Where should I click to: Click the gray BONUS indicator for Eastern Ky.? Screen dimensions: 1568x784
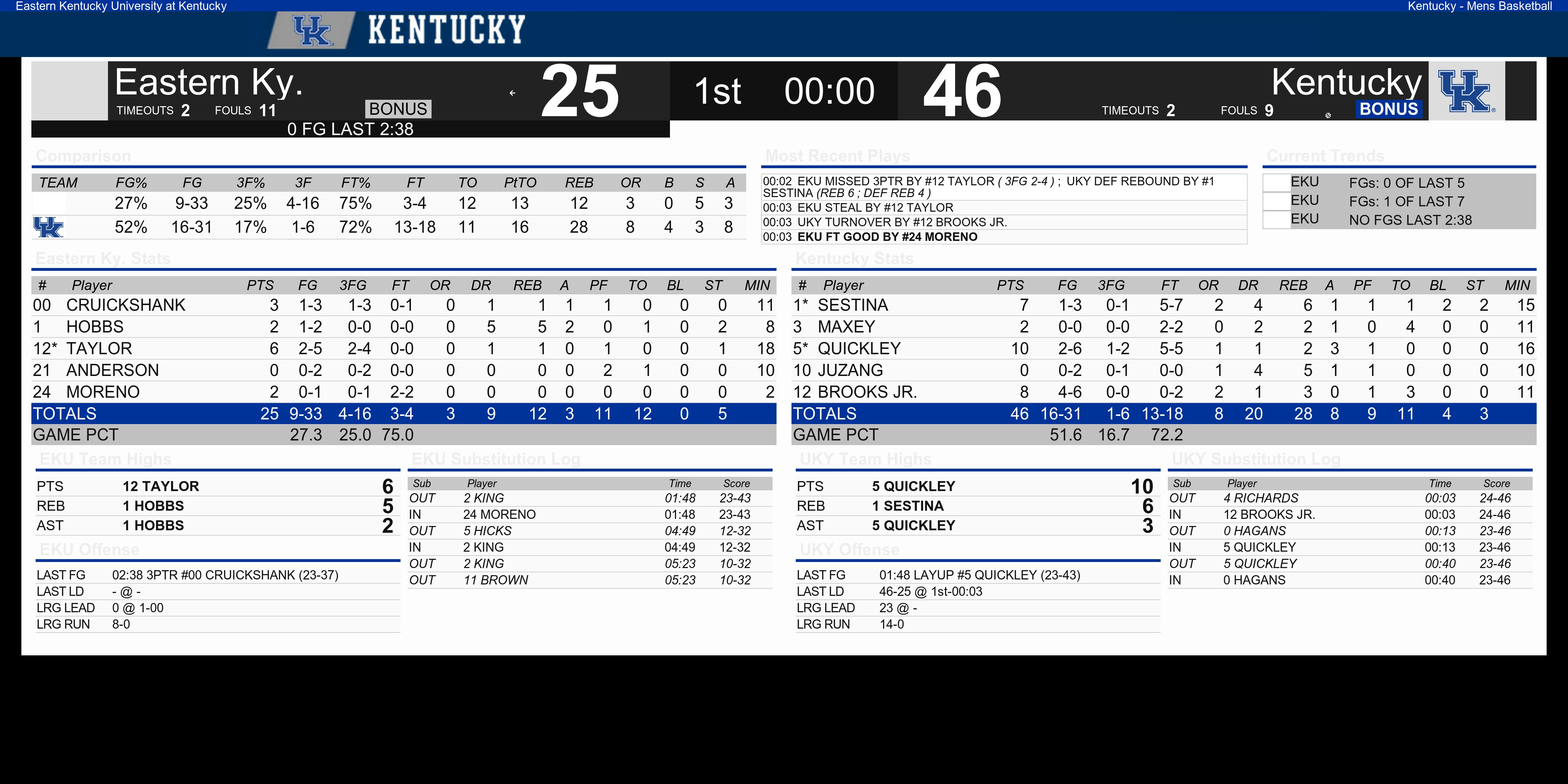point(398,109)
